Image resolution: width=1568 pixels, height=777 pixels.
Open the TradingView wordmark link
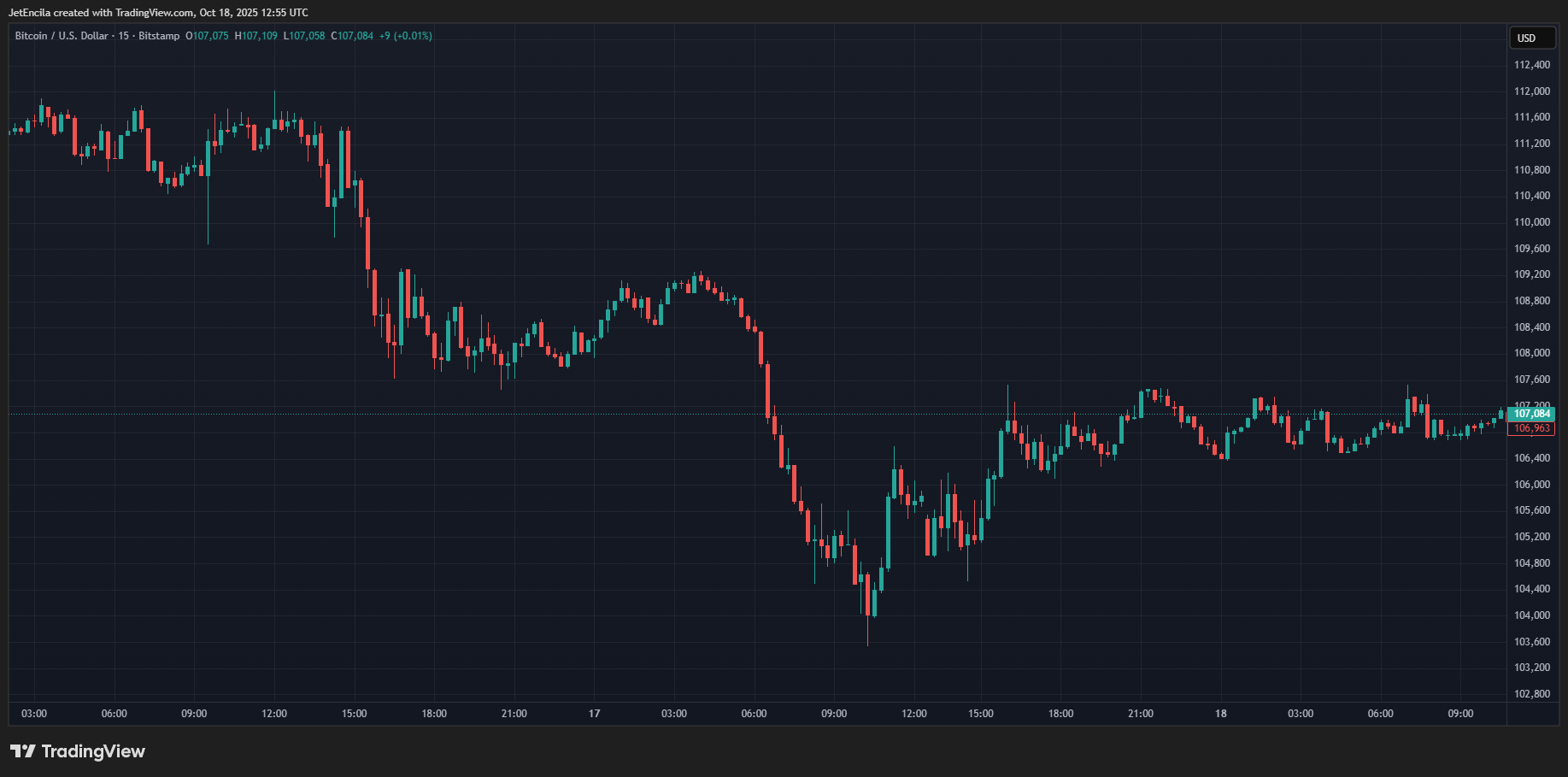click(x=93, y=751)
